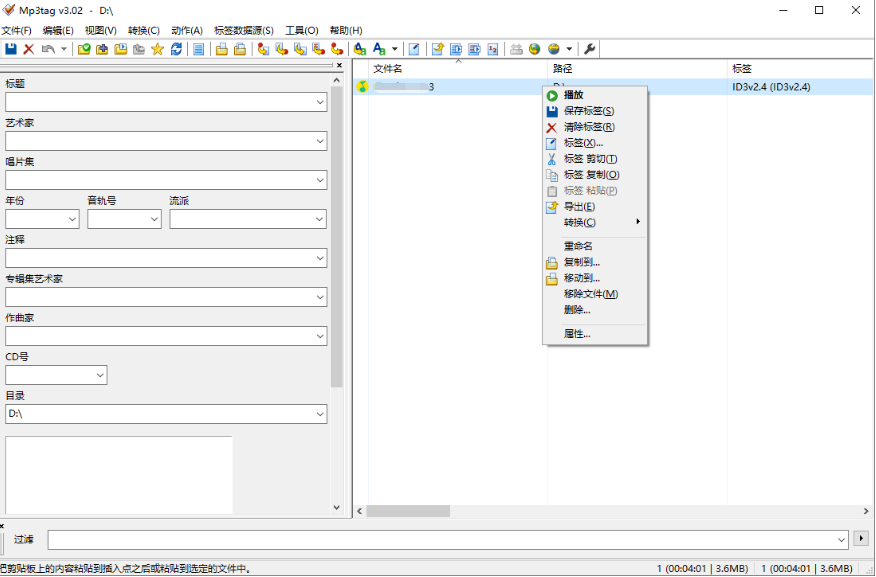Expand the 流派 genre dropdown

320,220
